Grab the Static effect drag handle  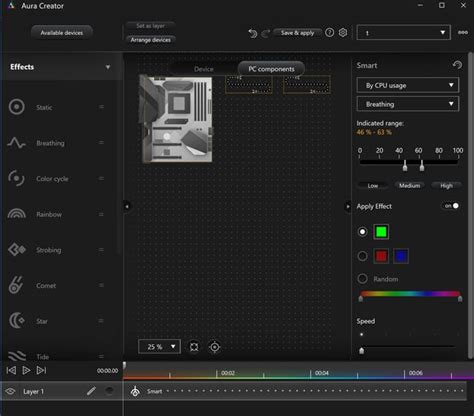point(101,107)
